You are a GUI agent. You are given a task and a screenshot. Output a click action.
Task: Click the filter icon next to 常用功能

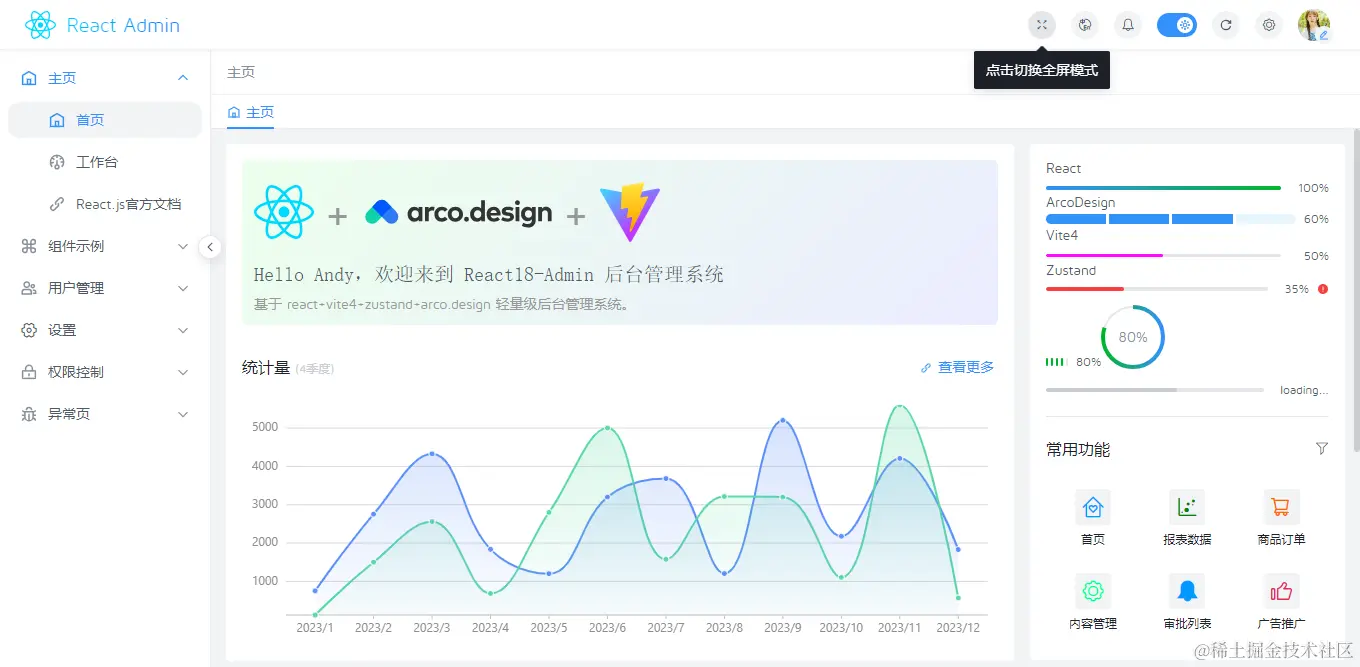click(x=1322, y=448)
